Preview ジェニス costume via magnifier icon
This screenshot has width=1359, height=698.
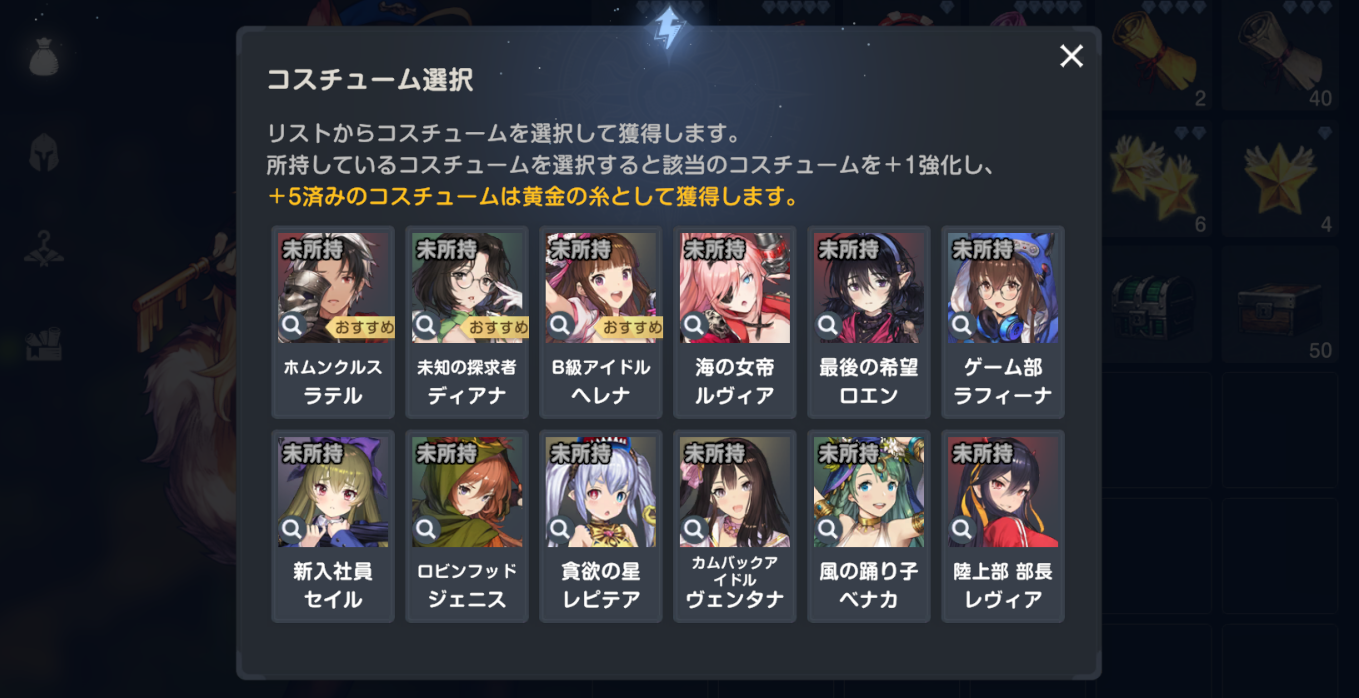427,529
